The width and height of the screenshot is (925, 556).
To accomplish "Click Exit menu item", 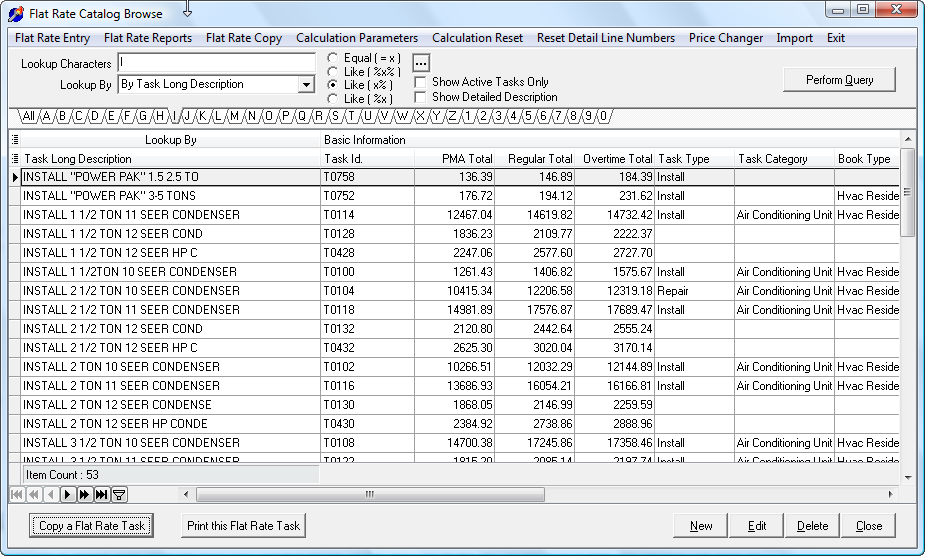I will tap(836, 38).
